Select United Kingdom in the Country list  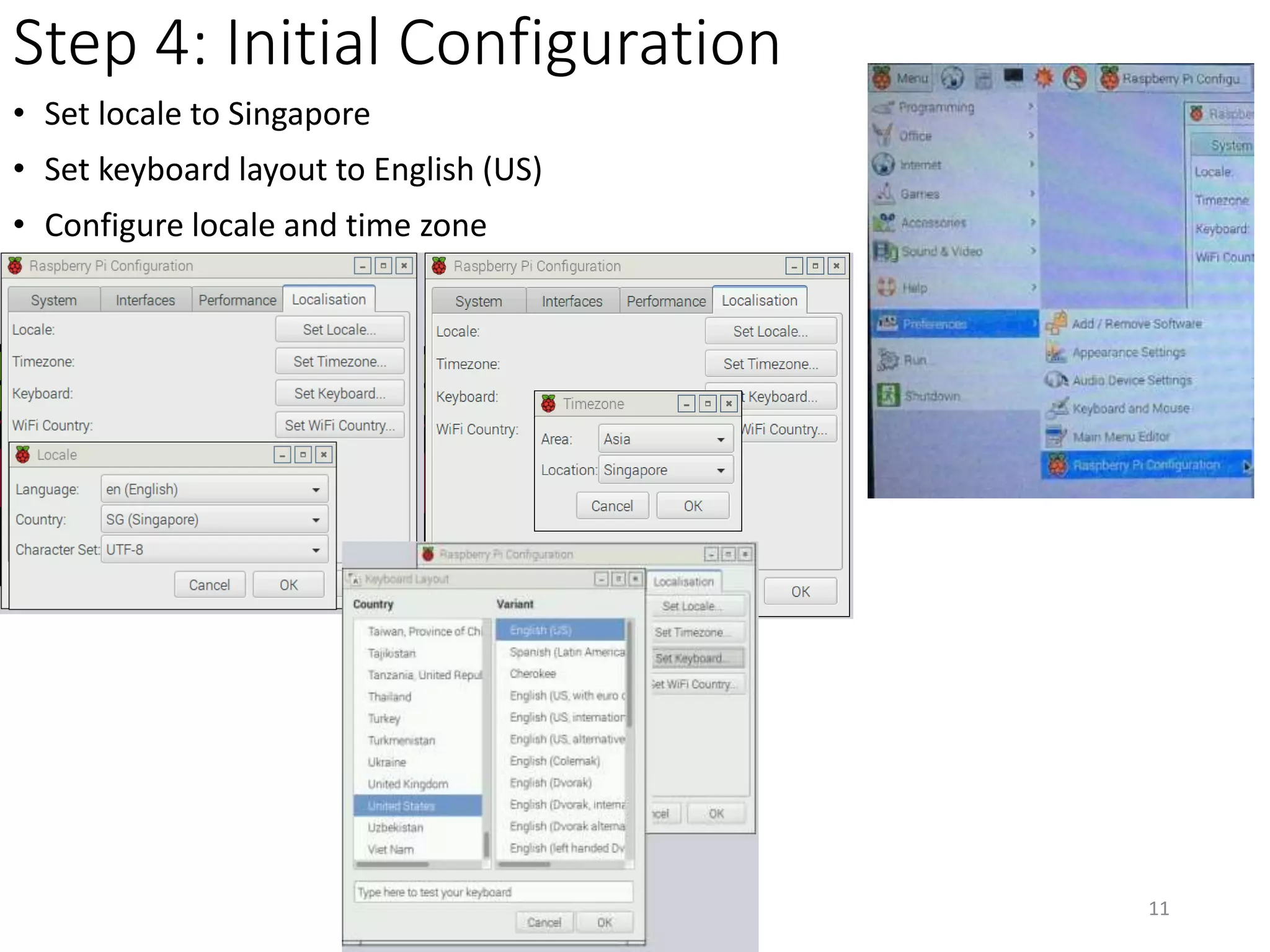pos(417,784)
